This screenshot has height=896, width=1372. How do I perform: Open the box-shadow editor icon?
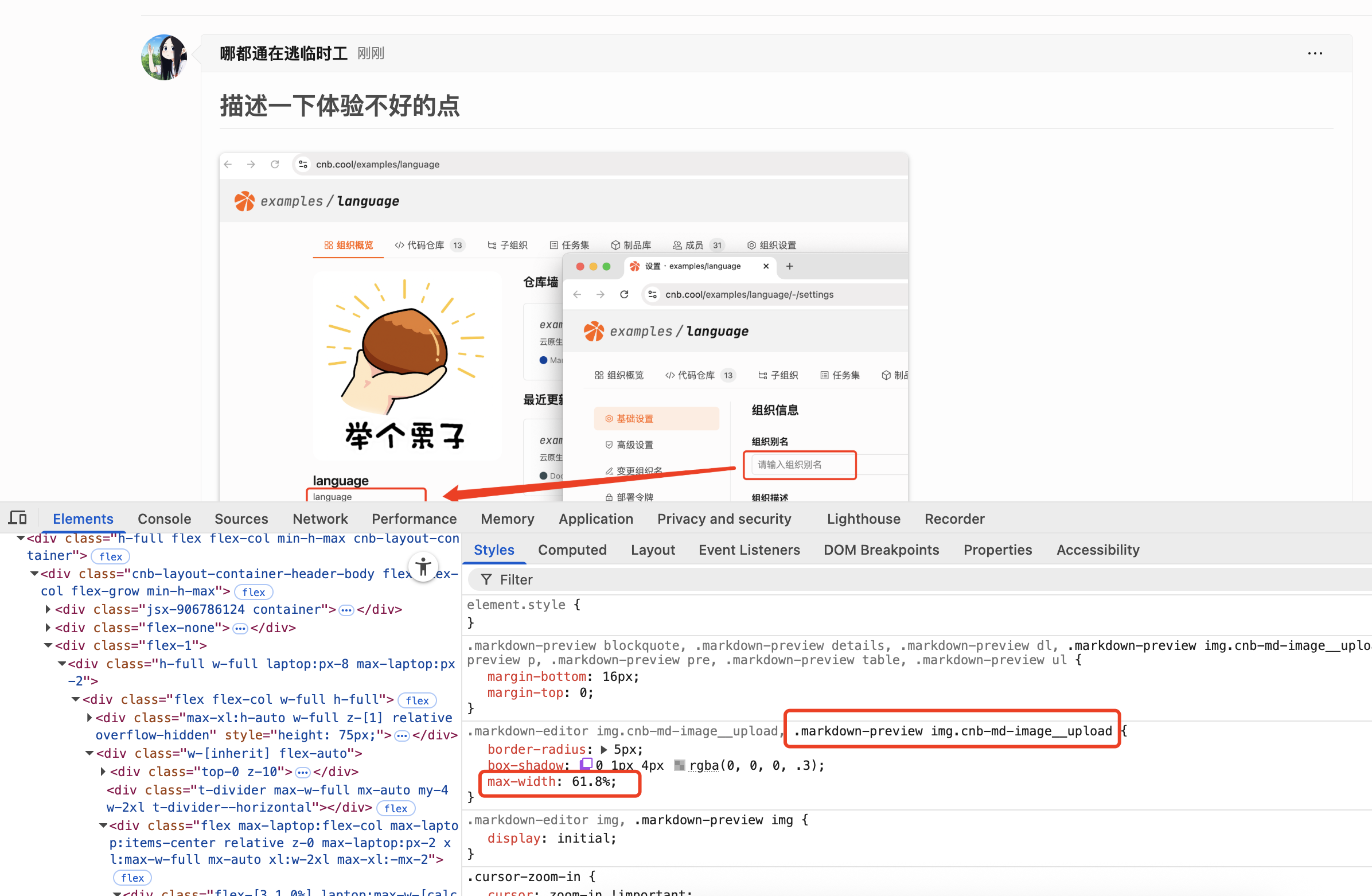[586, 765]
